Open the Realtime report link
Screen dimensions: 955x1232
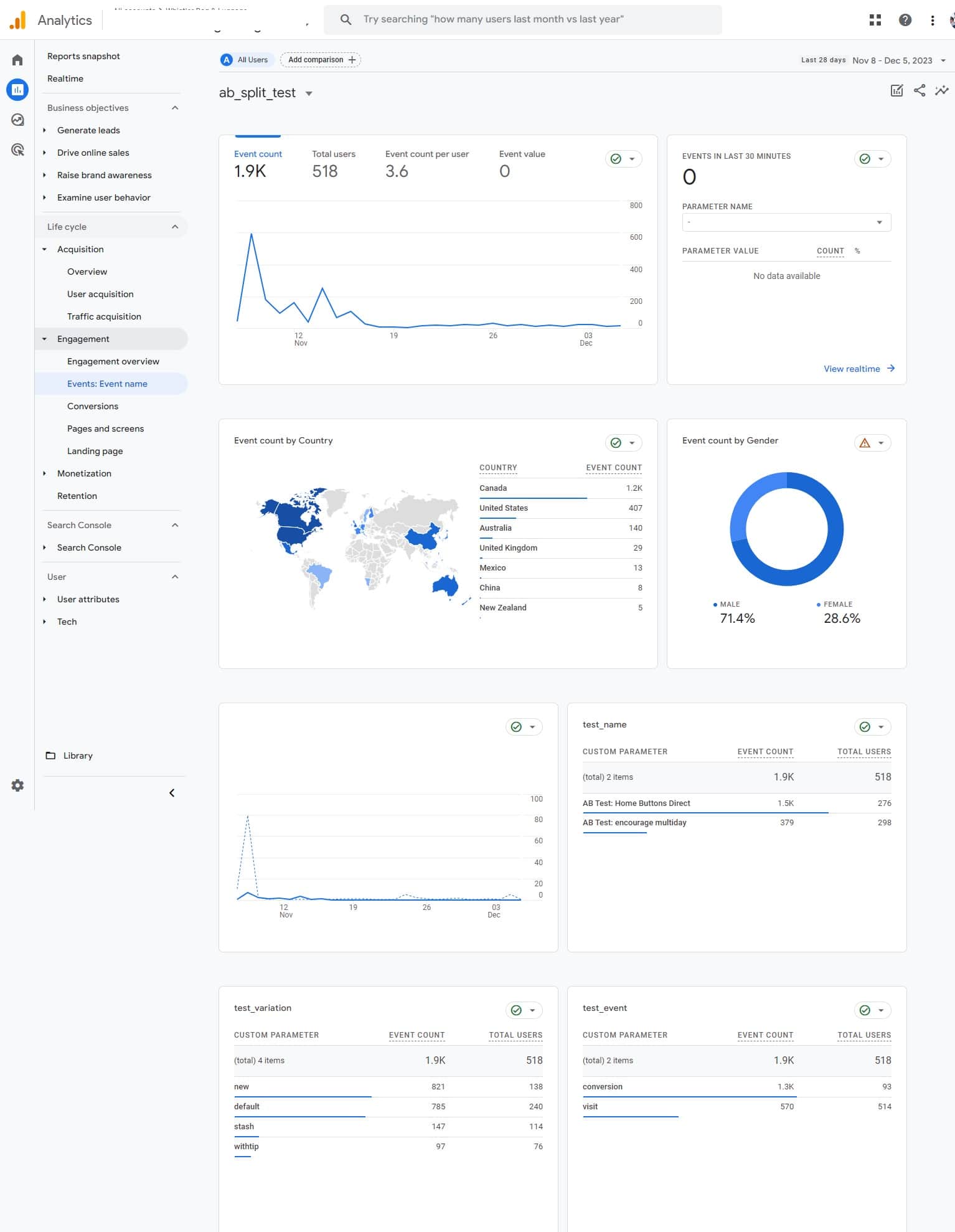pyautogui.click(x=65, y=78)
